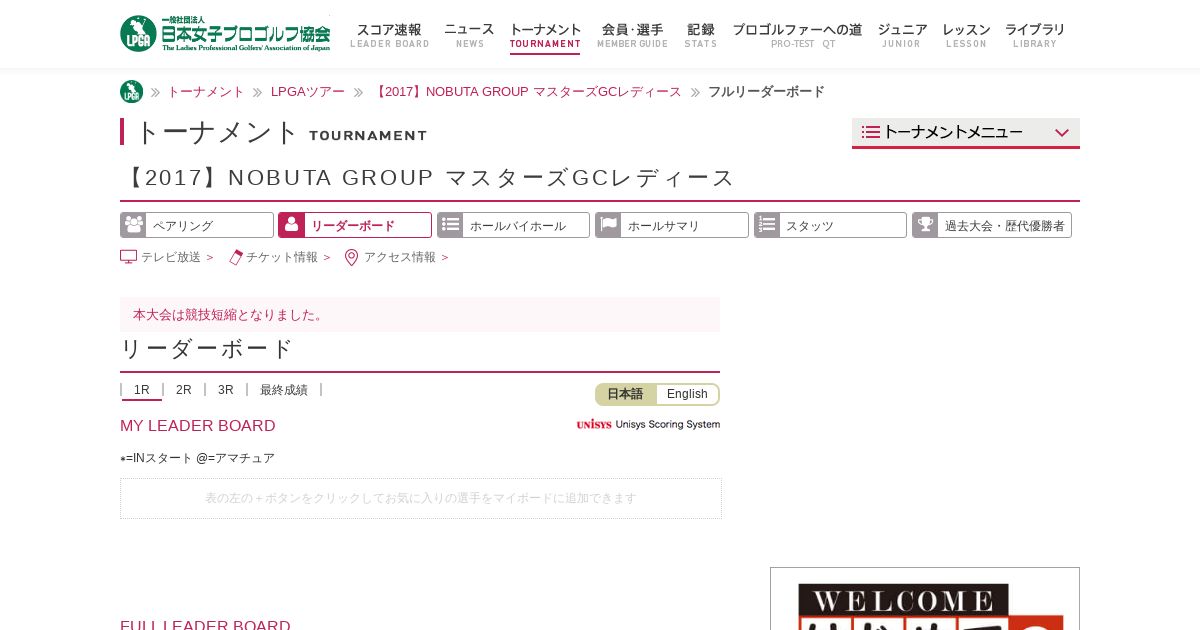The image size is (1200, 630).
Task: Select the 最終成績 final results tab
Action: (x=284, y=390)
